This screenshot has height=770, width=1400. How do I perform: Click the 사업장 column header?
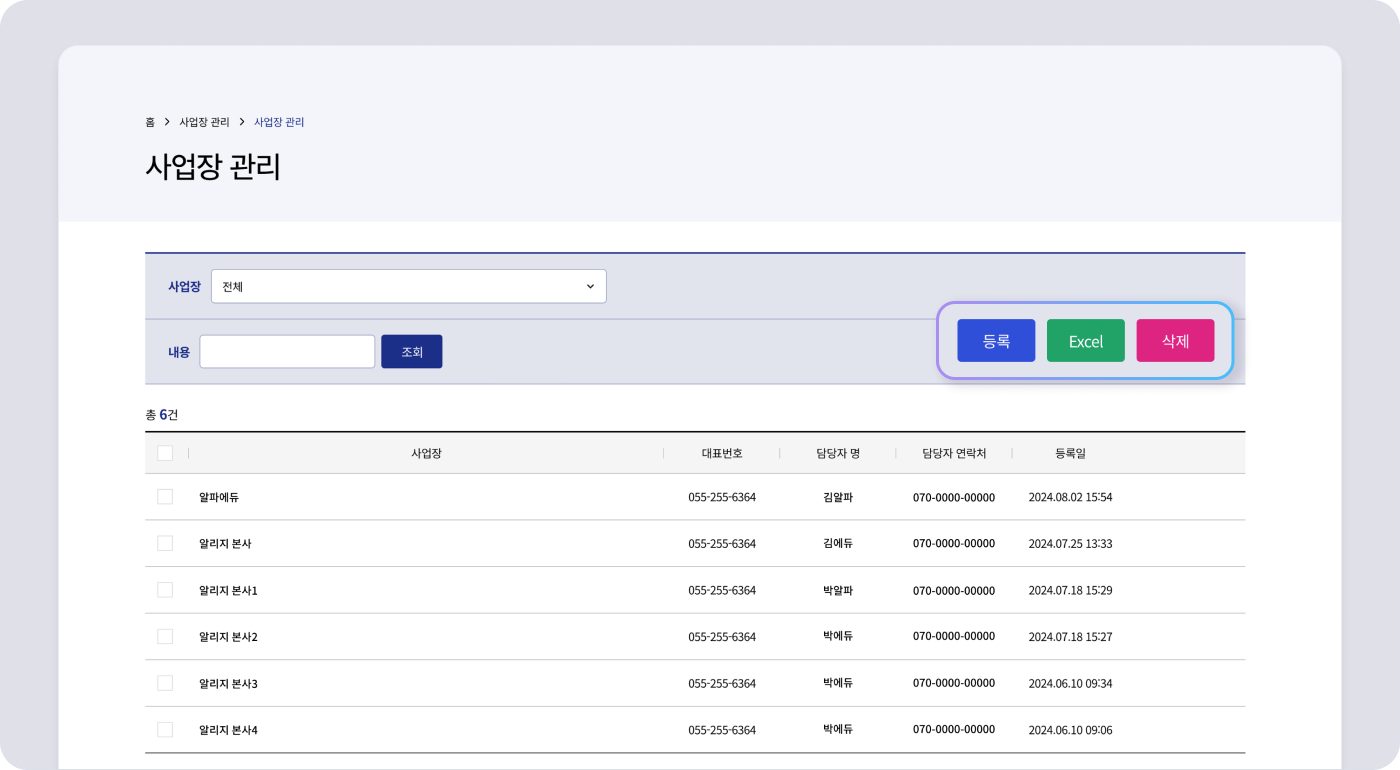[x=426, y=453]
